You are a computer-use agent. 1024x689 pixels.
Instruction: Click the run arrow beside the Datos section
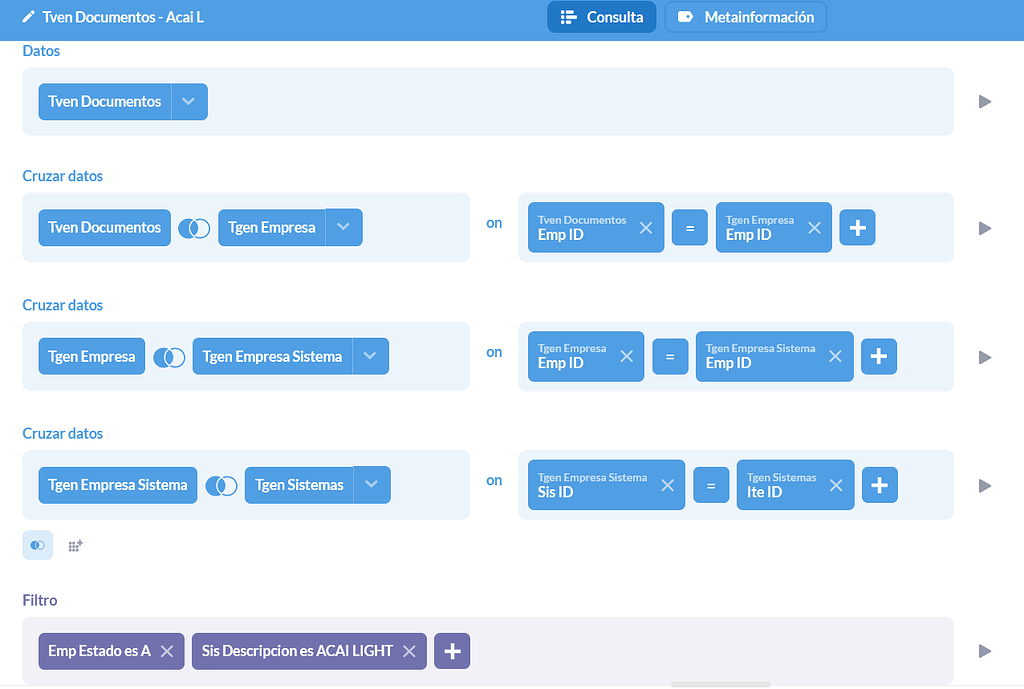pos(985,101)
